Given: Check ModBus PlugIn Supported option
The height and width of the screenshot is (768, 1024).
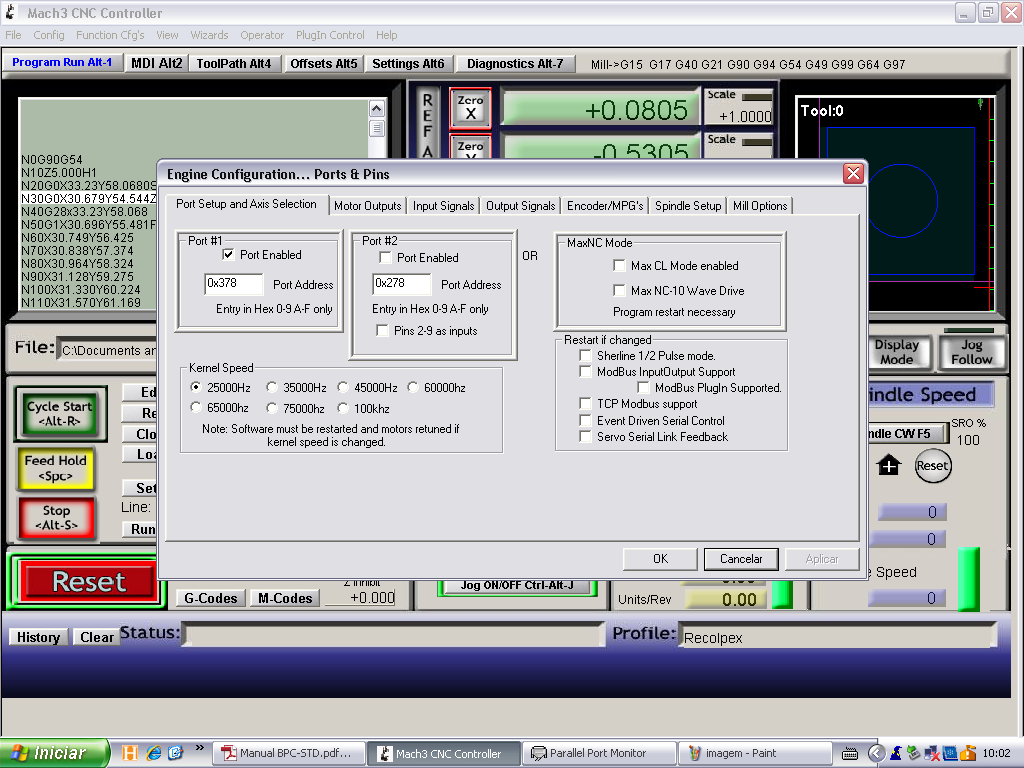Looking at the screenshot, I should (643, 387).
